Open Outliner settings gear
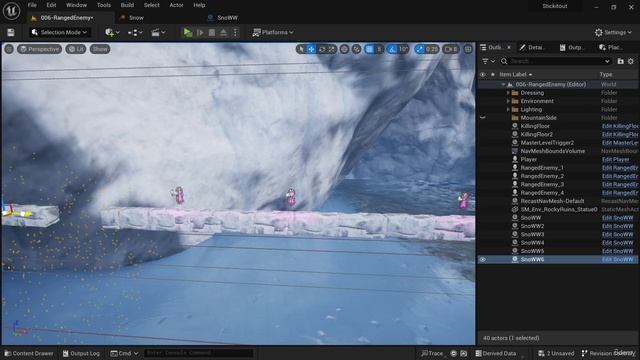 (631, 61)
